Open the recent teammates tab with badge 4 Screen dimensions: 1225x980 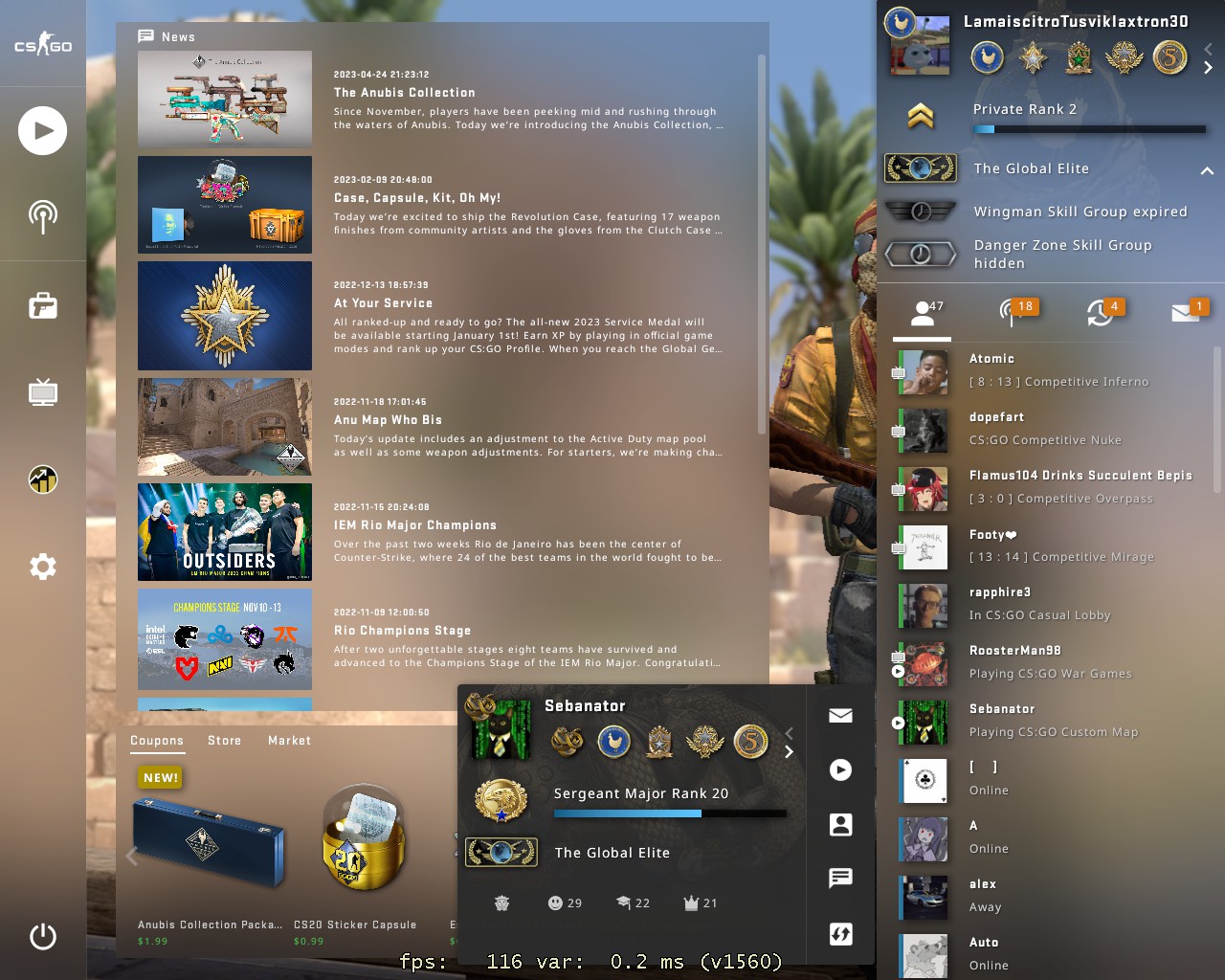[1103, 313]
